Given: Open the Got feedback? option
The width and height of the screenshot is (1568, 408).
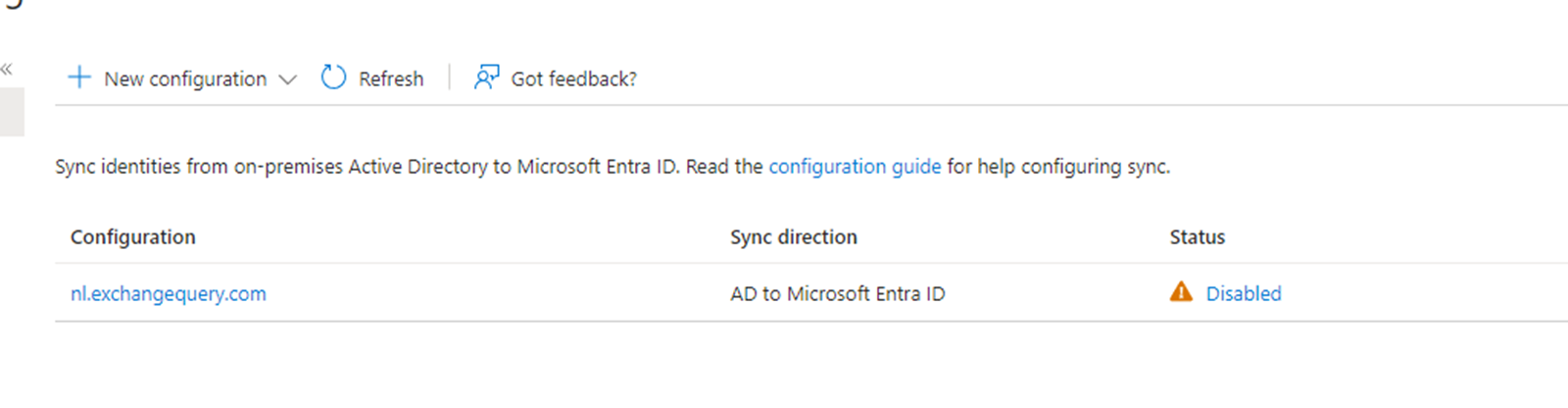Looking at the screenshot, I should [573, 78].
